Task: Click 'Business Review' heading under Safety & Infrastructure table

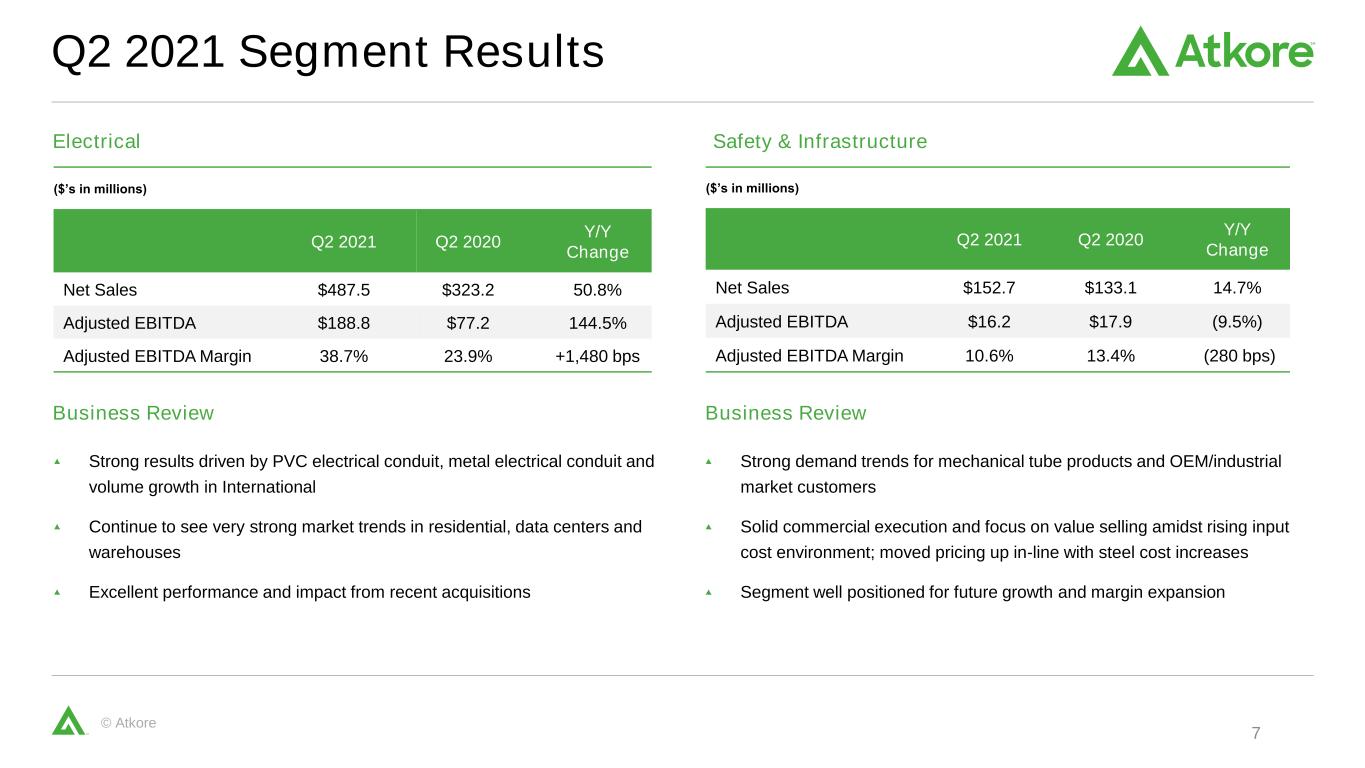Action: [x=786, y=413]
